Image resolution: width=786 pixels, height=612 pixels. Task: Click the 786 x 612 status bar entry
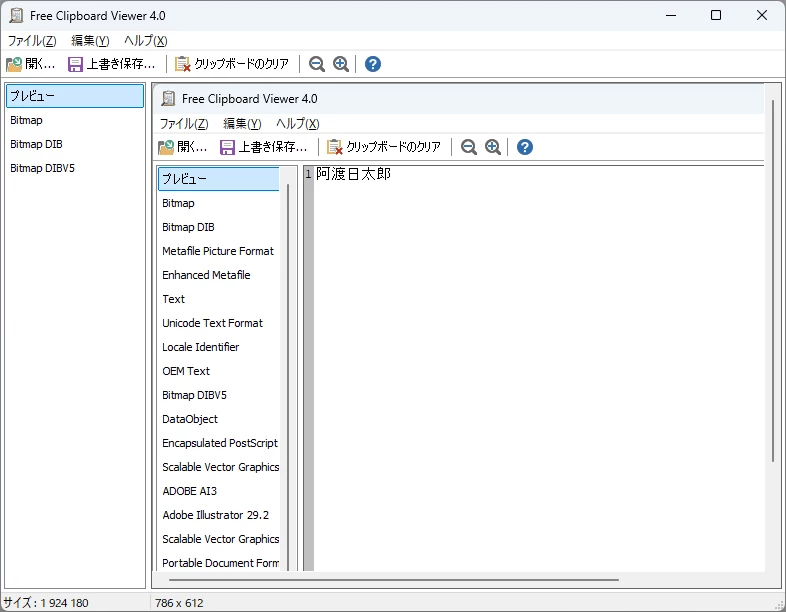click(179, 602)
